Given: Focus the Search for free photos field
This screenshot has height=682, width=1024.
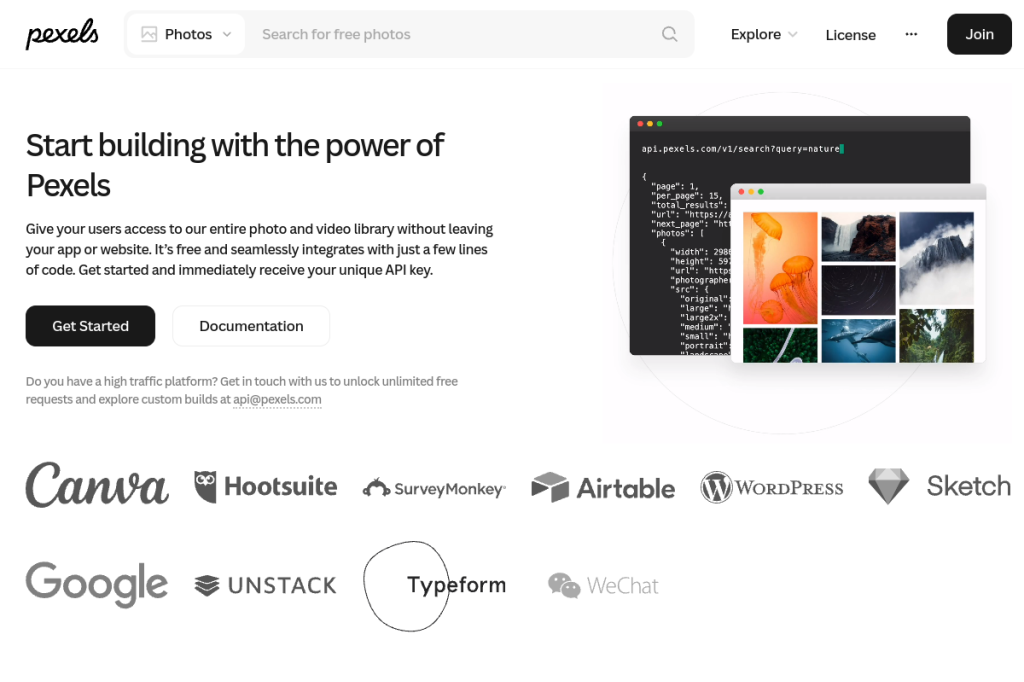Looking at the screenshot, I should coord(460,34).
